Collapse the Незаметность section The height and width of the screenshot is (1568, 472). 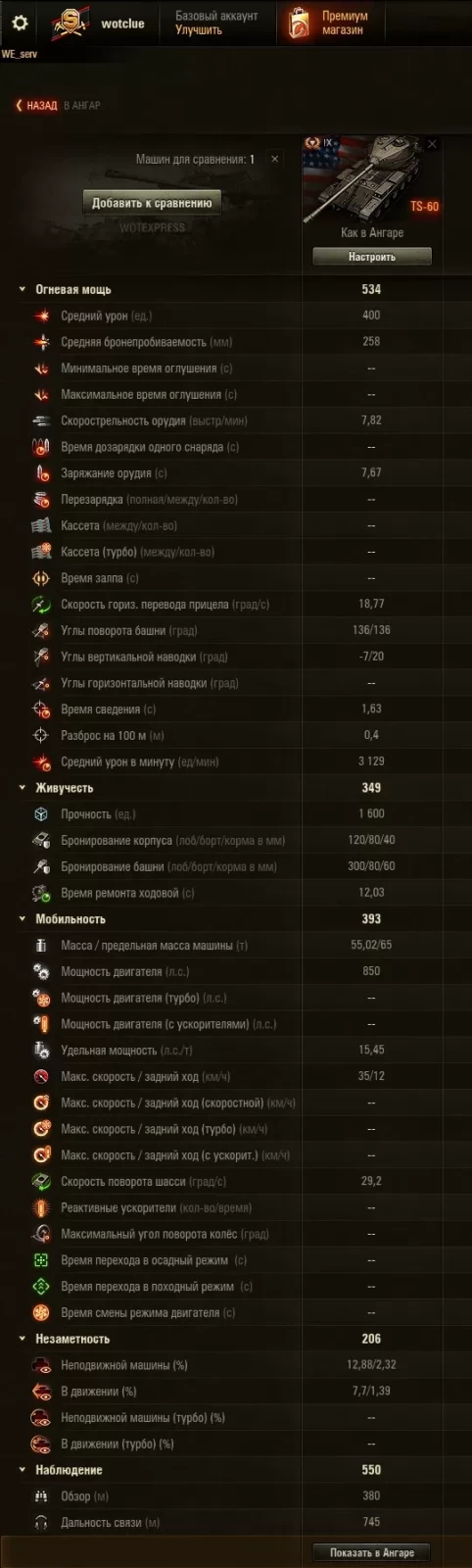(23, 1339)
